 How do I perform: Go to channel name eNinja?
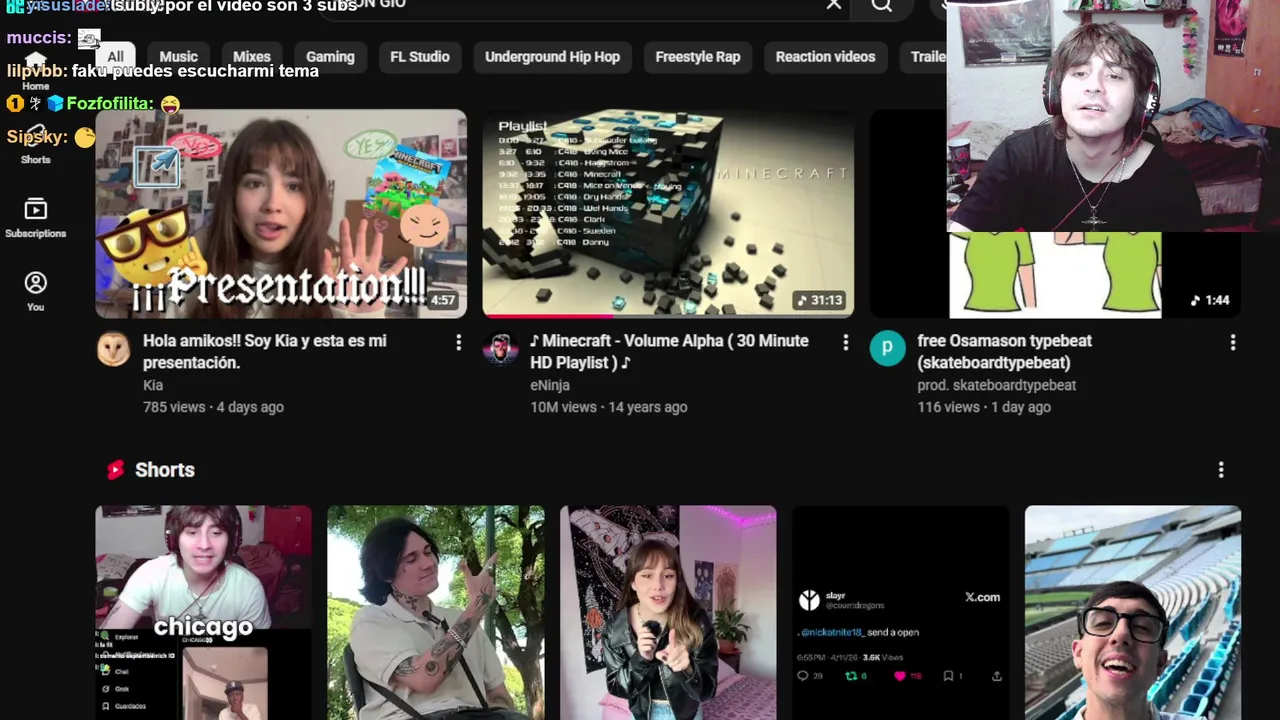click(x=550, y=385)
